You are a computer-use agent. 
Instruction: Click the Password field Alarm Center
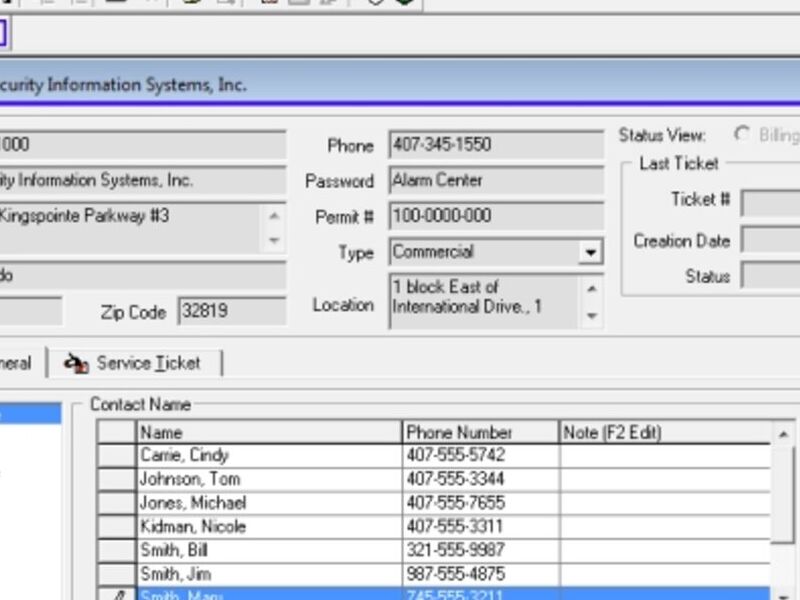coord(496,181)
